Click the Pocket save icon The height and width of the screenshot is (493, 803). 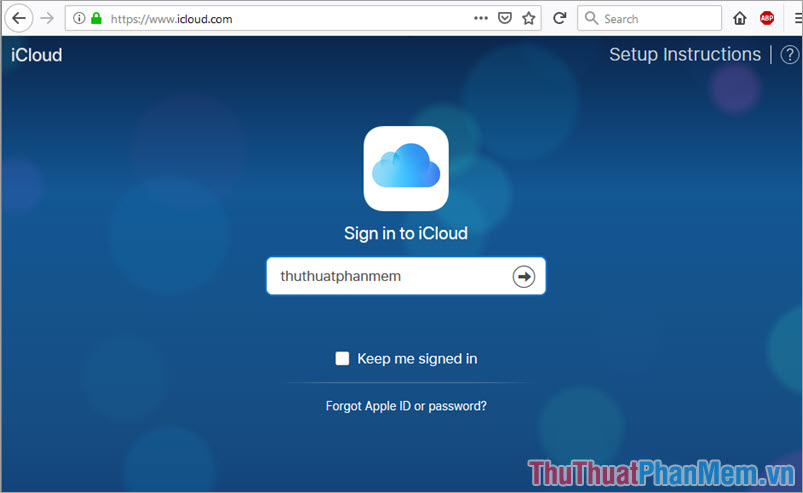click(x=506, y=18)
